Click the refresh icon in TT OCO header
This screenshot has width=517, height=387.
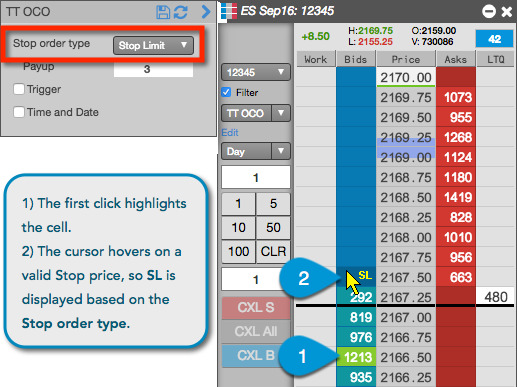180,12
